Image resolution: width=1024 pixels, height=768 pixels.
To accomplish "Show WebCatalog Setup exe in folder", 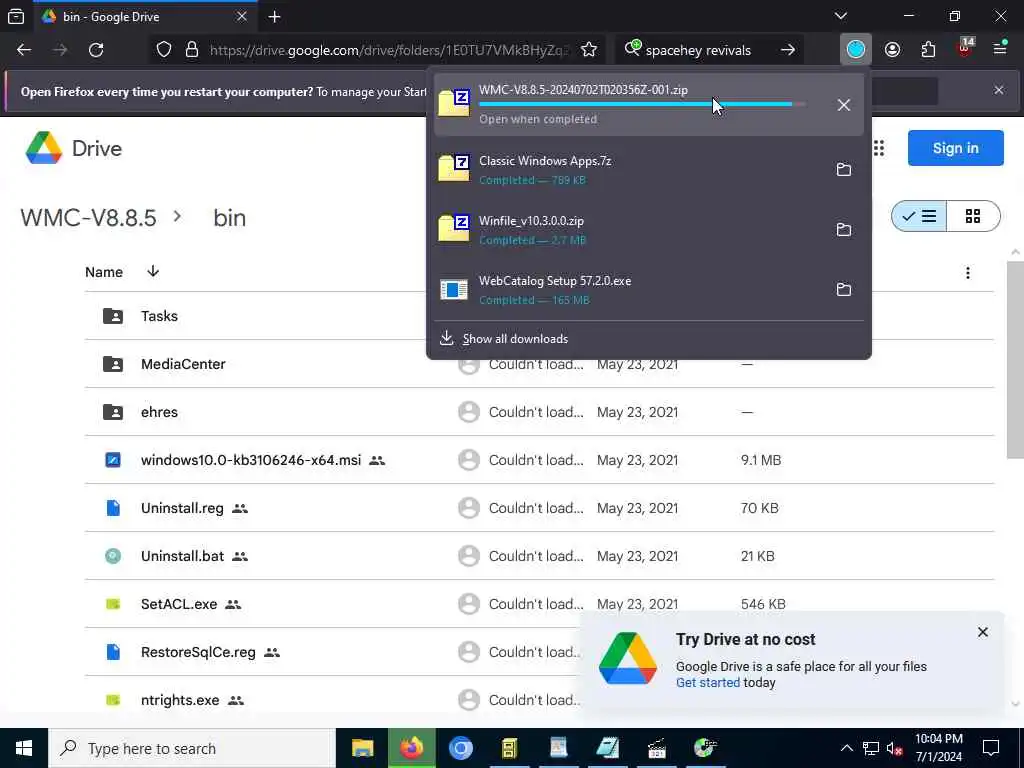I will pos(844,290).
